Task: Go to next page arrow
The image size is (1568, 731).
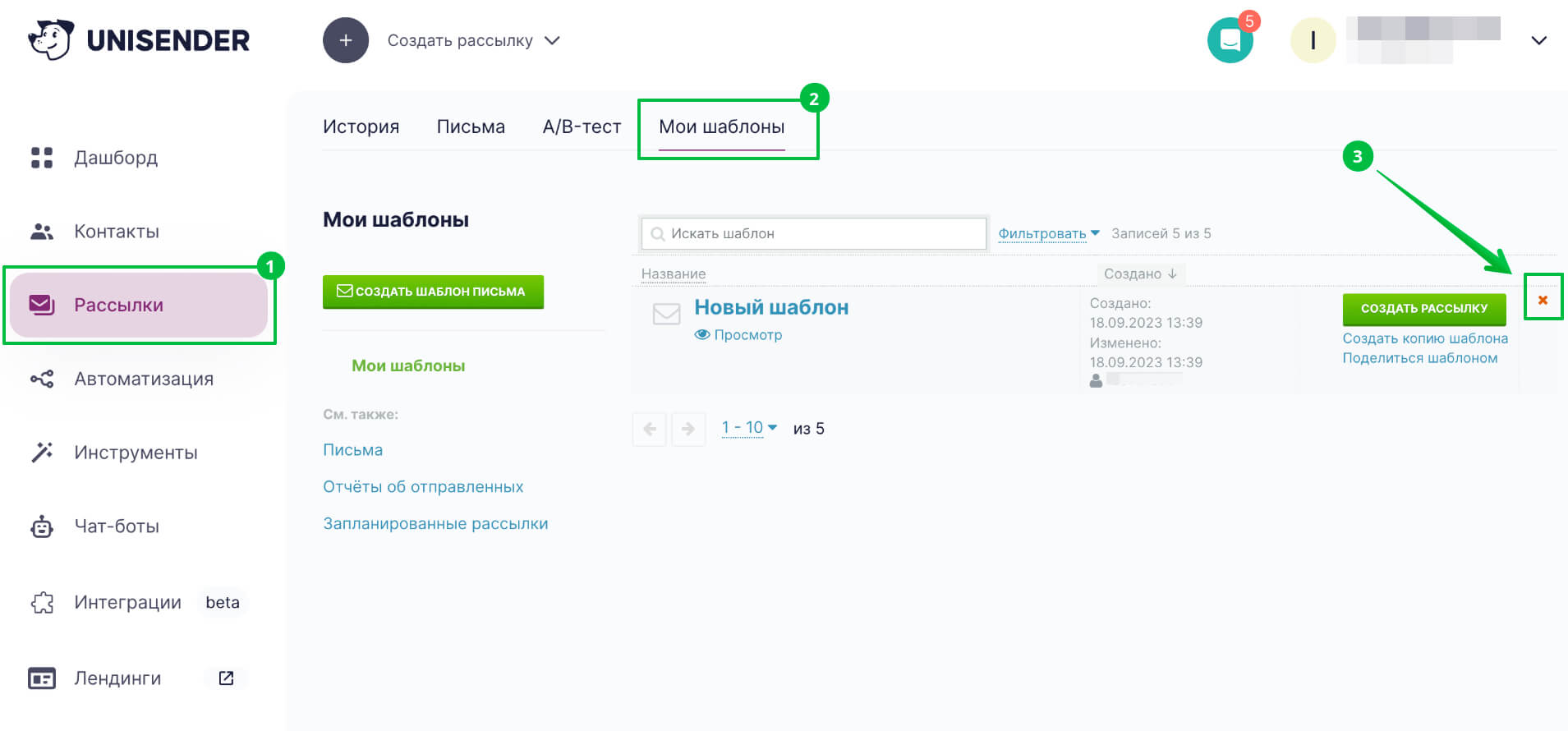Action: coord(688,429)
